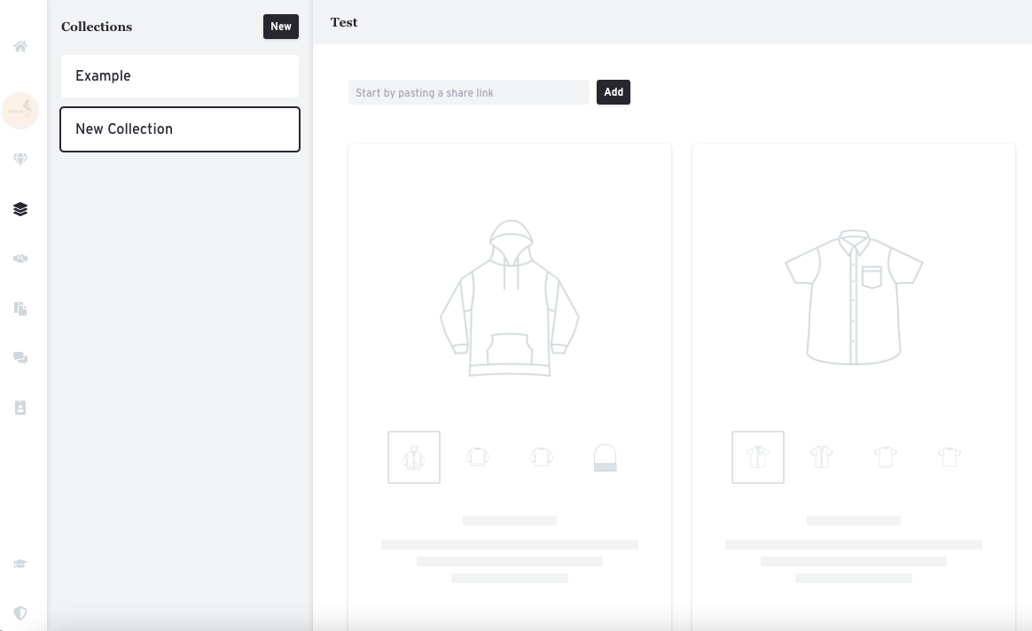This screenshot has height=631, width=1032.
Task: Select the Home icon in the sidebar
Action: click(x=20, y=46)
